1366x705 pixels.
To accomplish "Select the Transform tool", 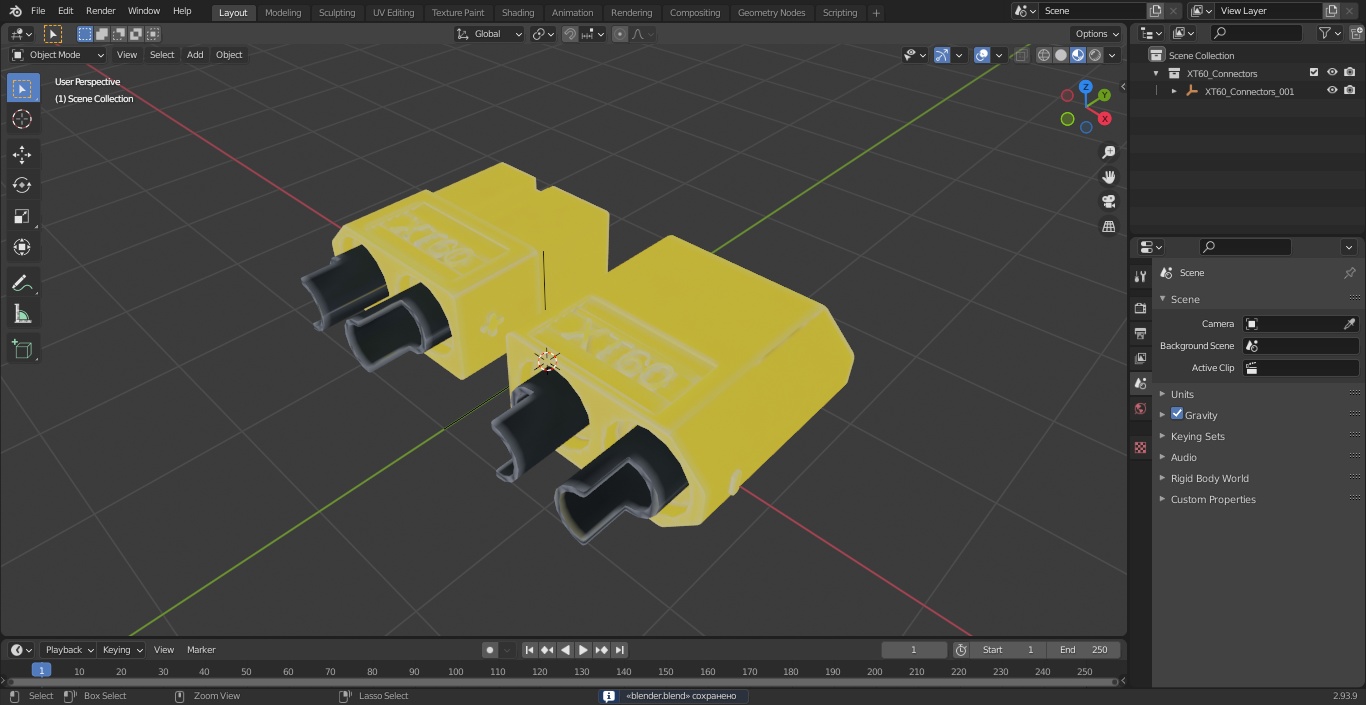I will click(22, 247).
